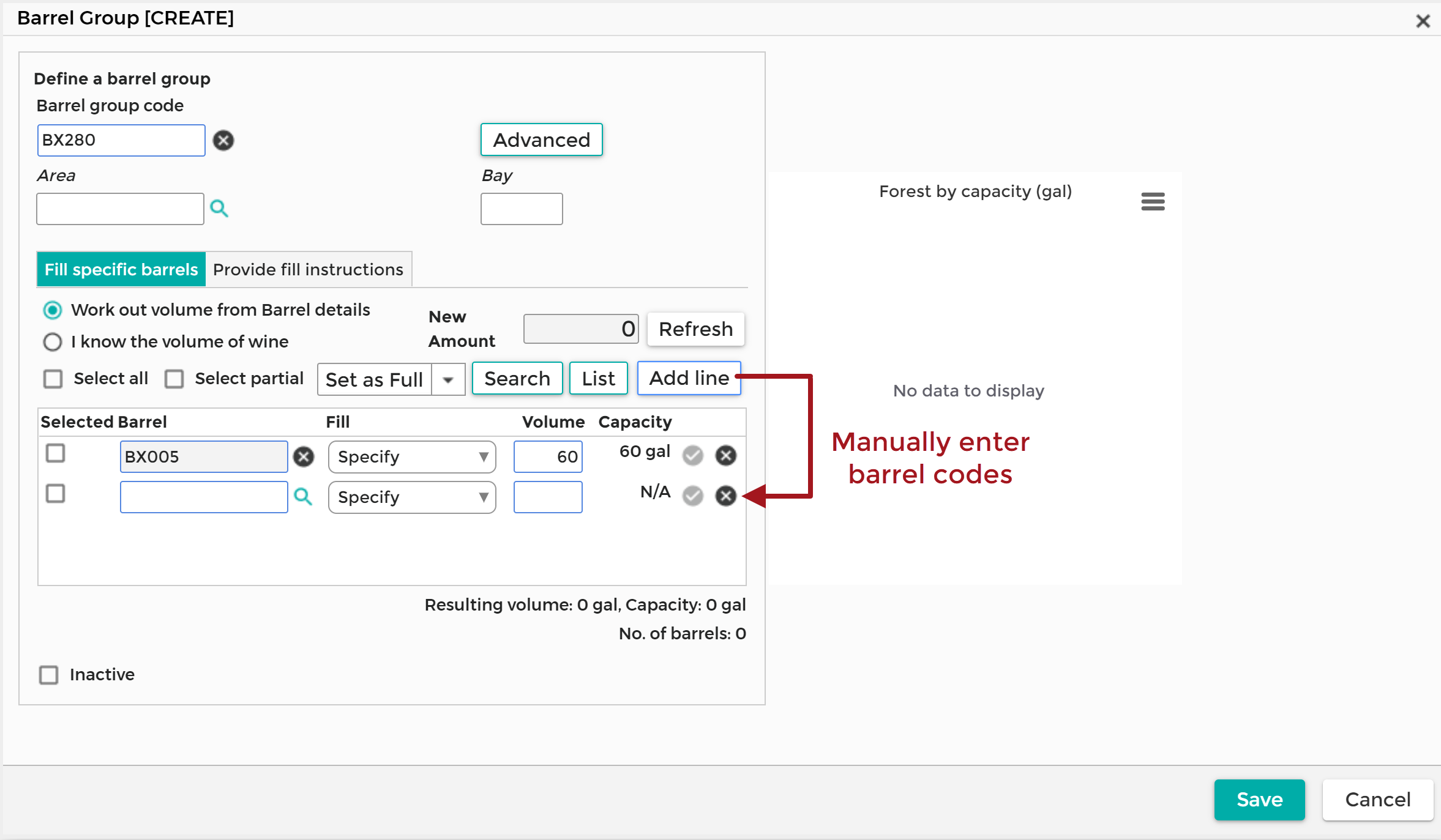The width and height of the screenshot is (1441, 840).
Task: Click the List button
Action: pos(598,379)
